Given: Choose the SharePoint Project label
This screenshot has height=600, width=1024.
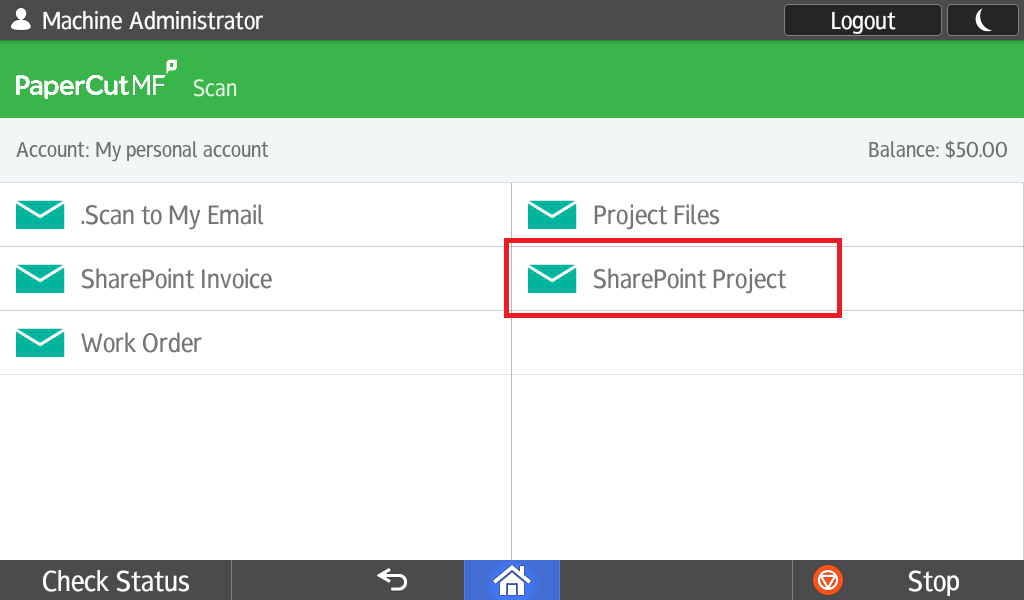Looking at the screenshot, I should pos(689,279).
